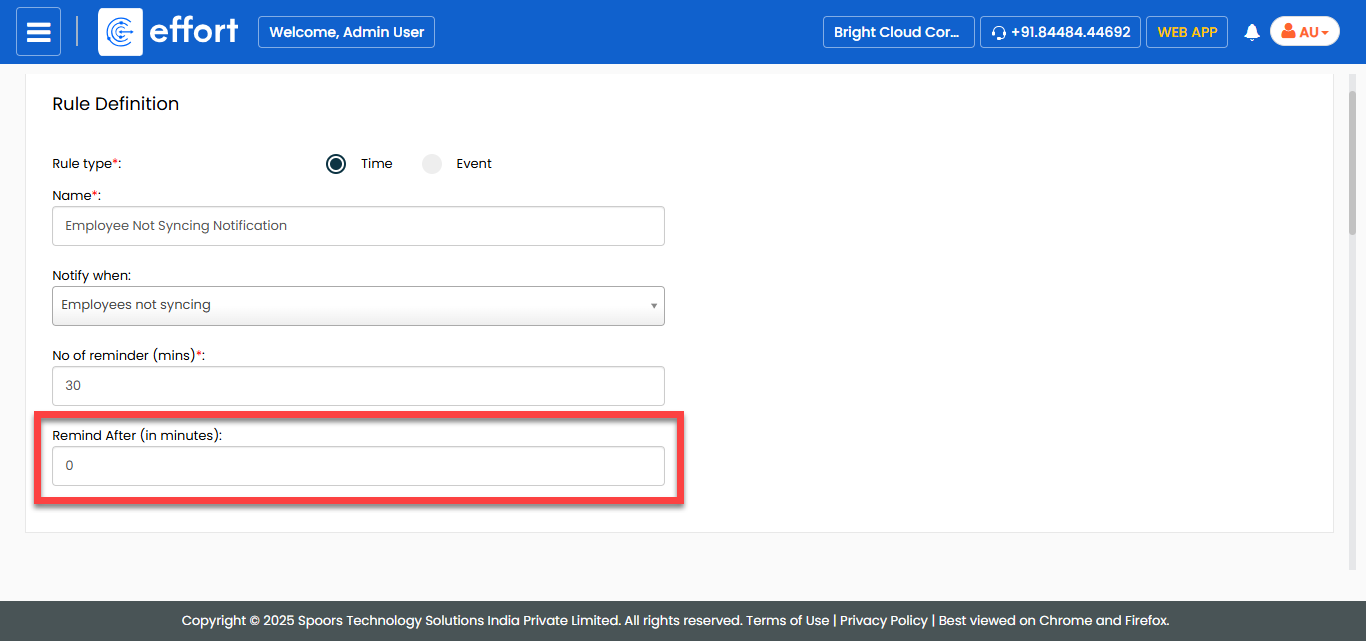Expand the AU account caret
This screenshot has height=641, width=1366.
pyautogui.click(x=1325, y=33)
